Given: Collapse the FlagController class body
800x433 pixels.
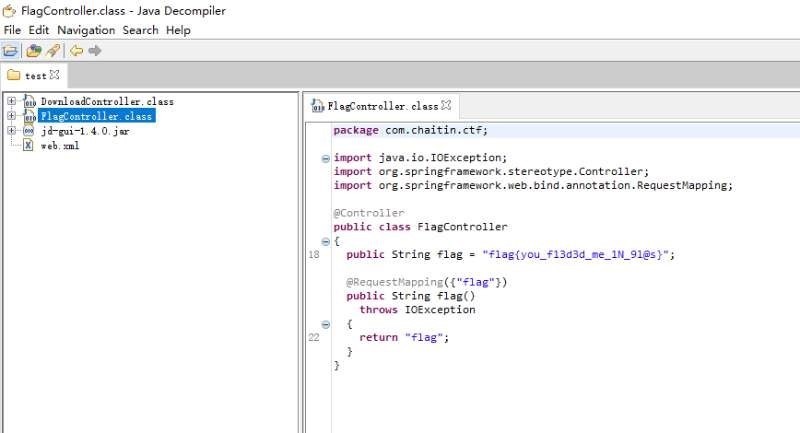Looking at the screenshot, I should (x=325, y=241).
